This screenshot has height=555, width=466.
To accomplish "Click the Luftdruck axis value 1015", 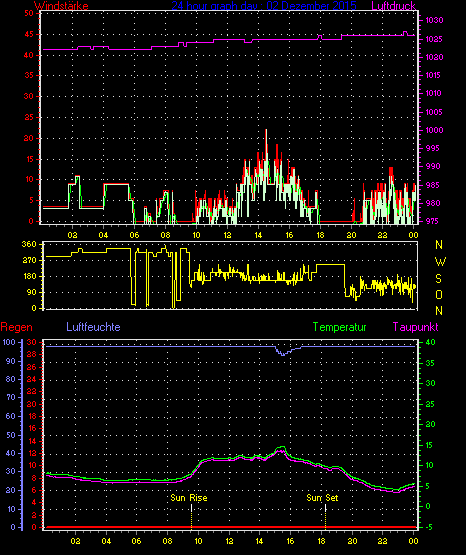I will (433, 75).
